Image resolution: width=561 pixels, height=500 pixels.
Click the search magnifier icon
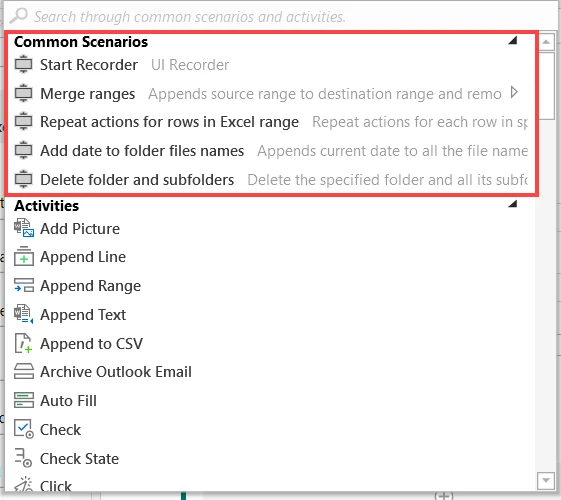tap(18, 16)
